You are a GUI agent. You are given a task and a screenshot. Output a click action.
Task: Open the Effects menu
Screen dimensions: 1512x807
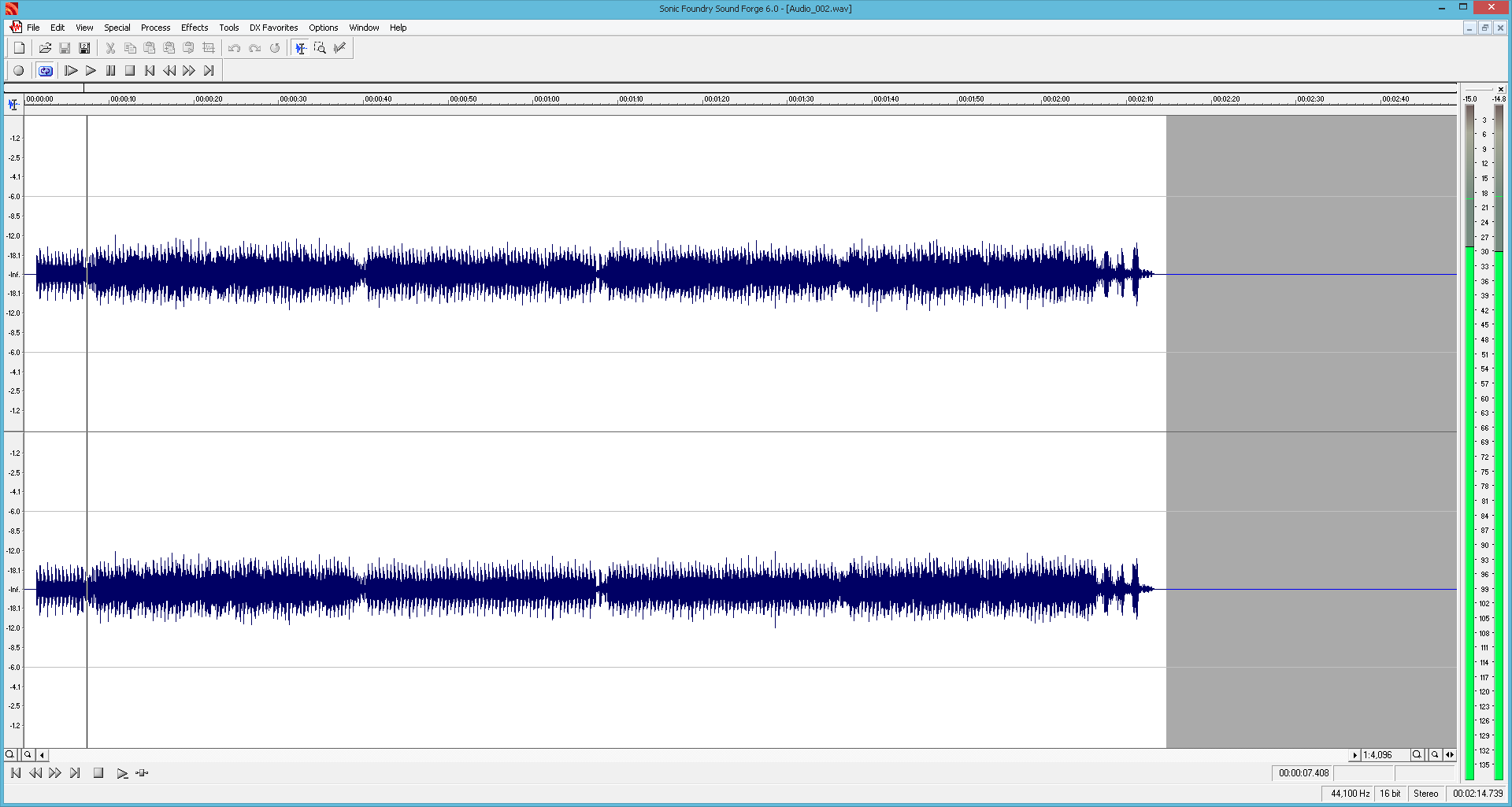195,28
